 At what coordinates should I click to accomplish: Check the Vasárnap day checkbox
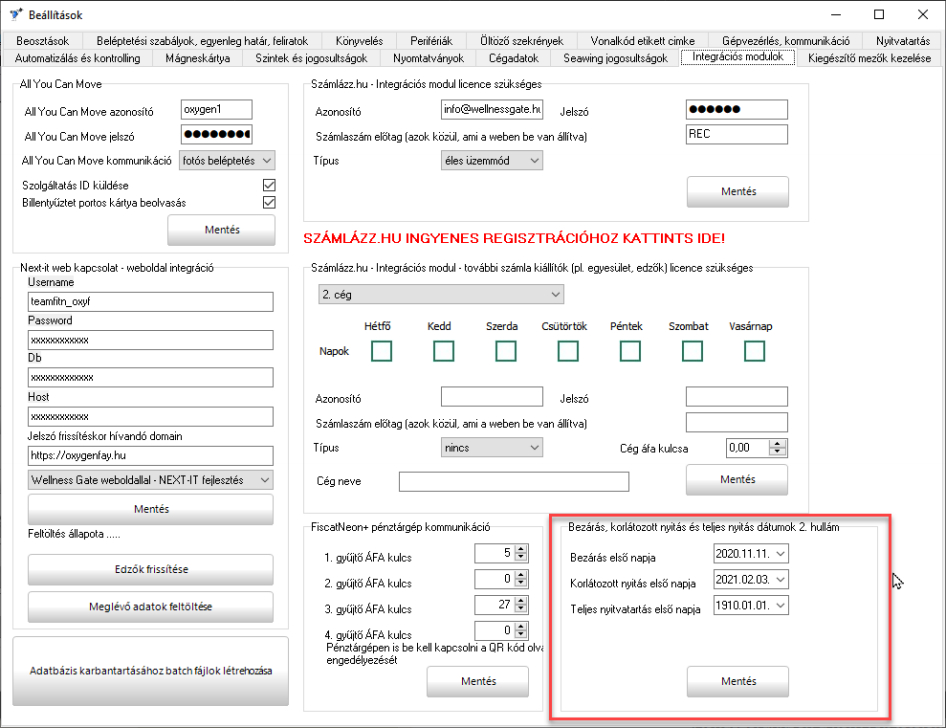click(x=754, y=351)
